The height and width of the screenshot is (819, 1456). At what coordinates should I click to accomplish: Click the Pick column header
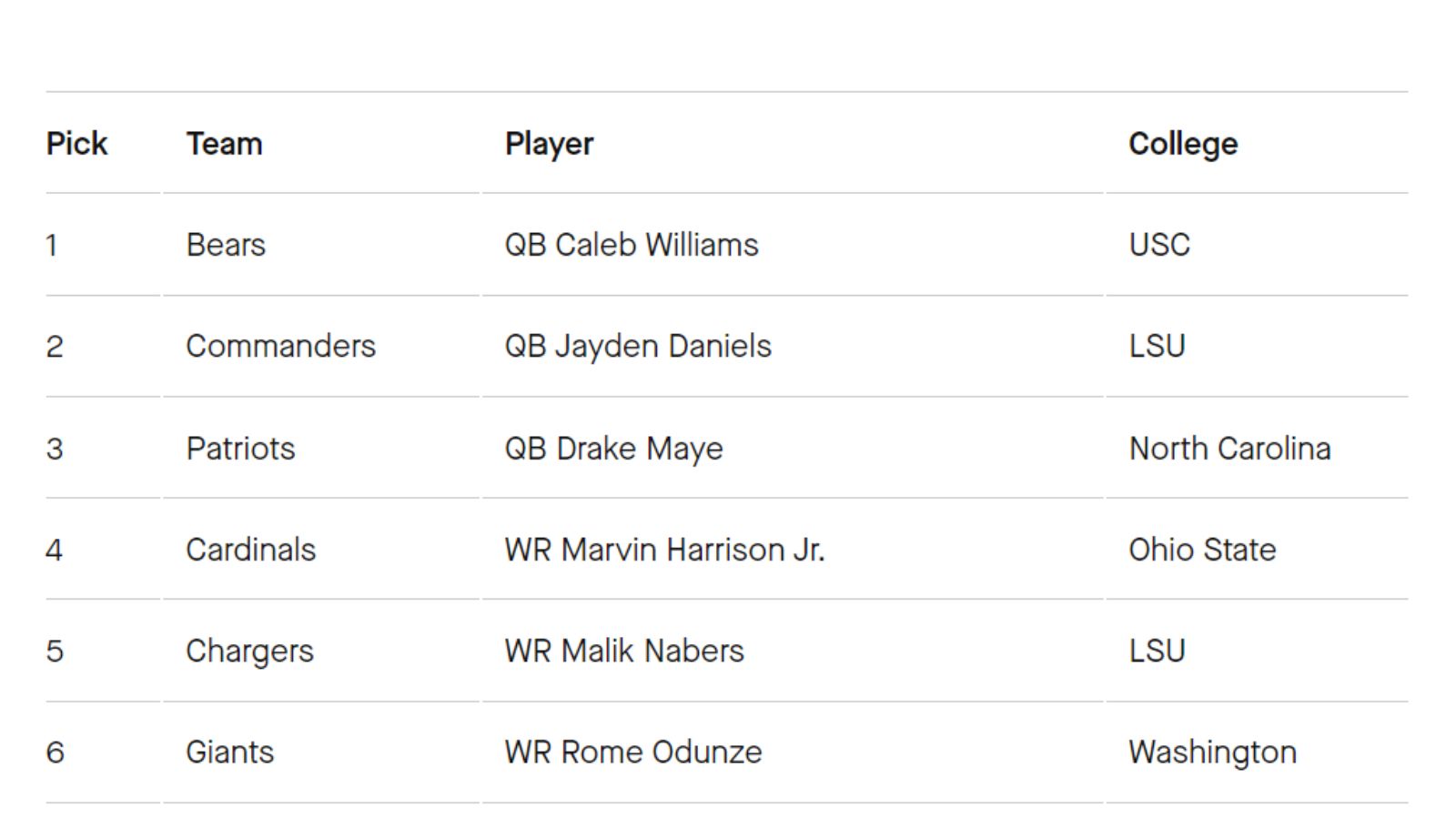76,144
